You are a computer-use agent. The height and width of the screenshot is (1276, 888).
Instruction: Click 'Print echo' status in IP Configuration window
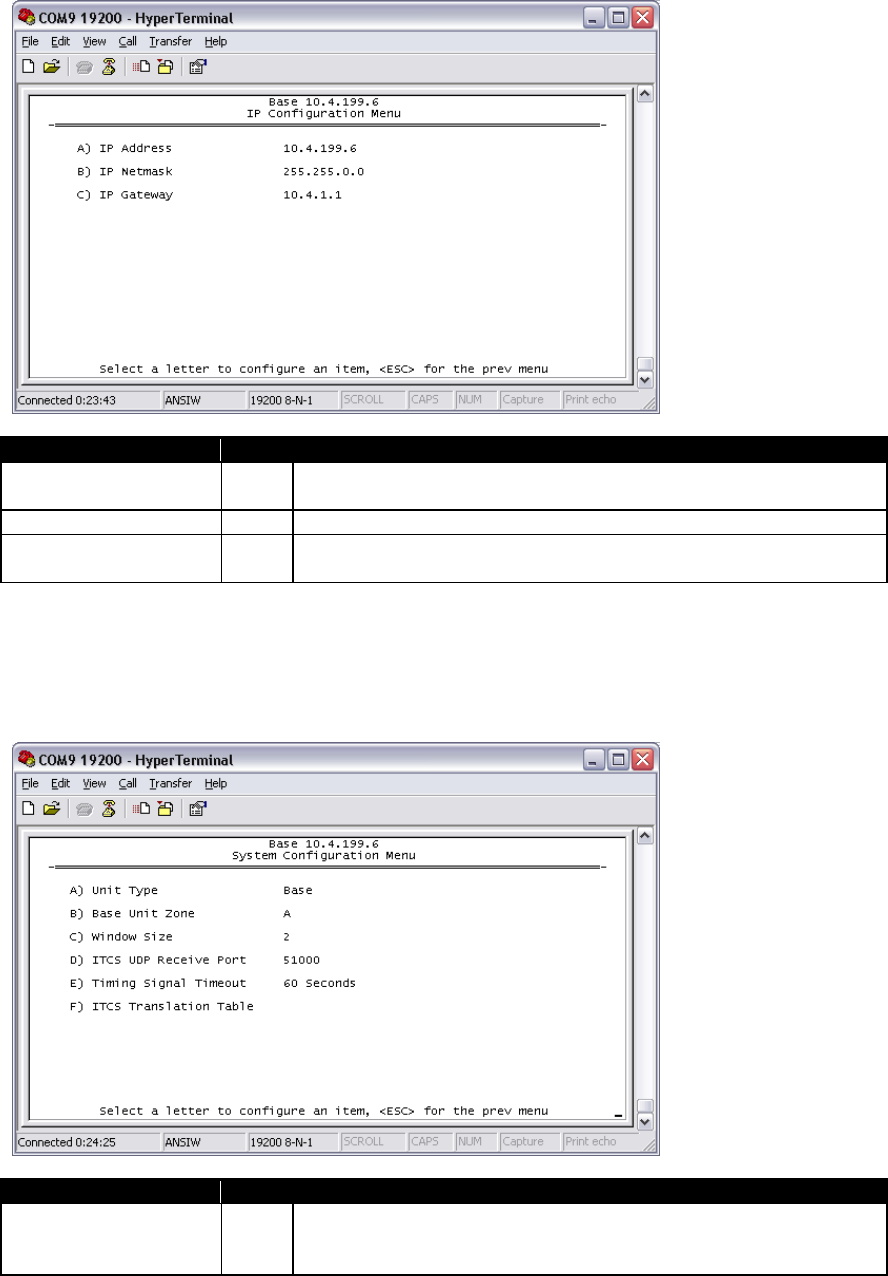tap(598, 400)
